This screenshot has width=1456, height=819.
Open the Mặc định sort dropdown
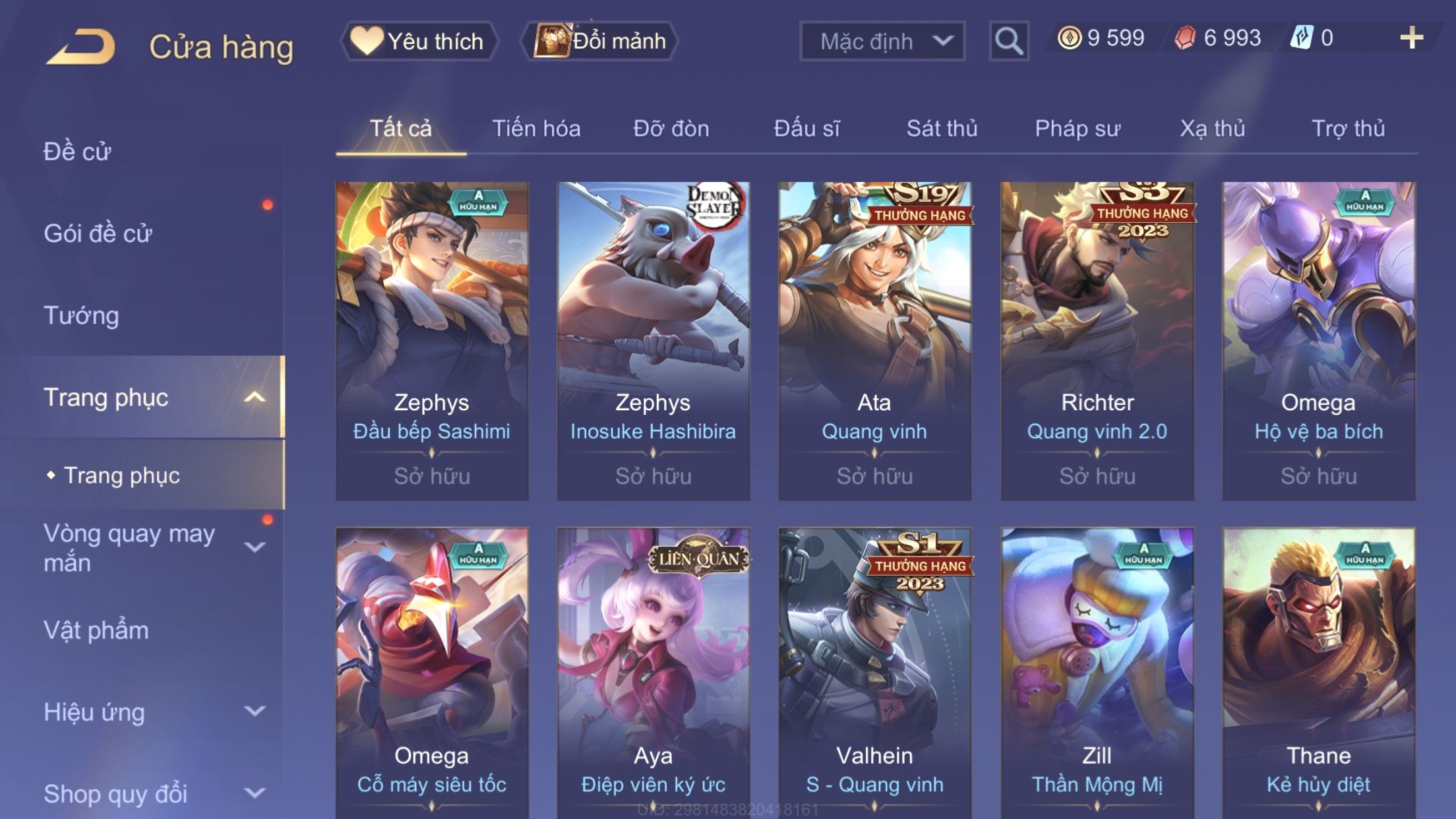click(x=882, y=41)
